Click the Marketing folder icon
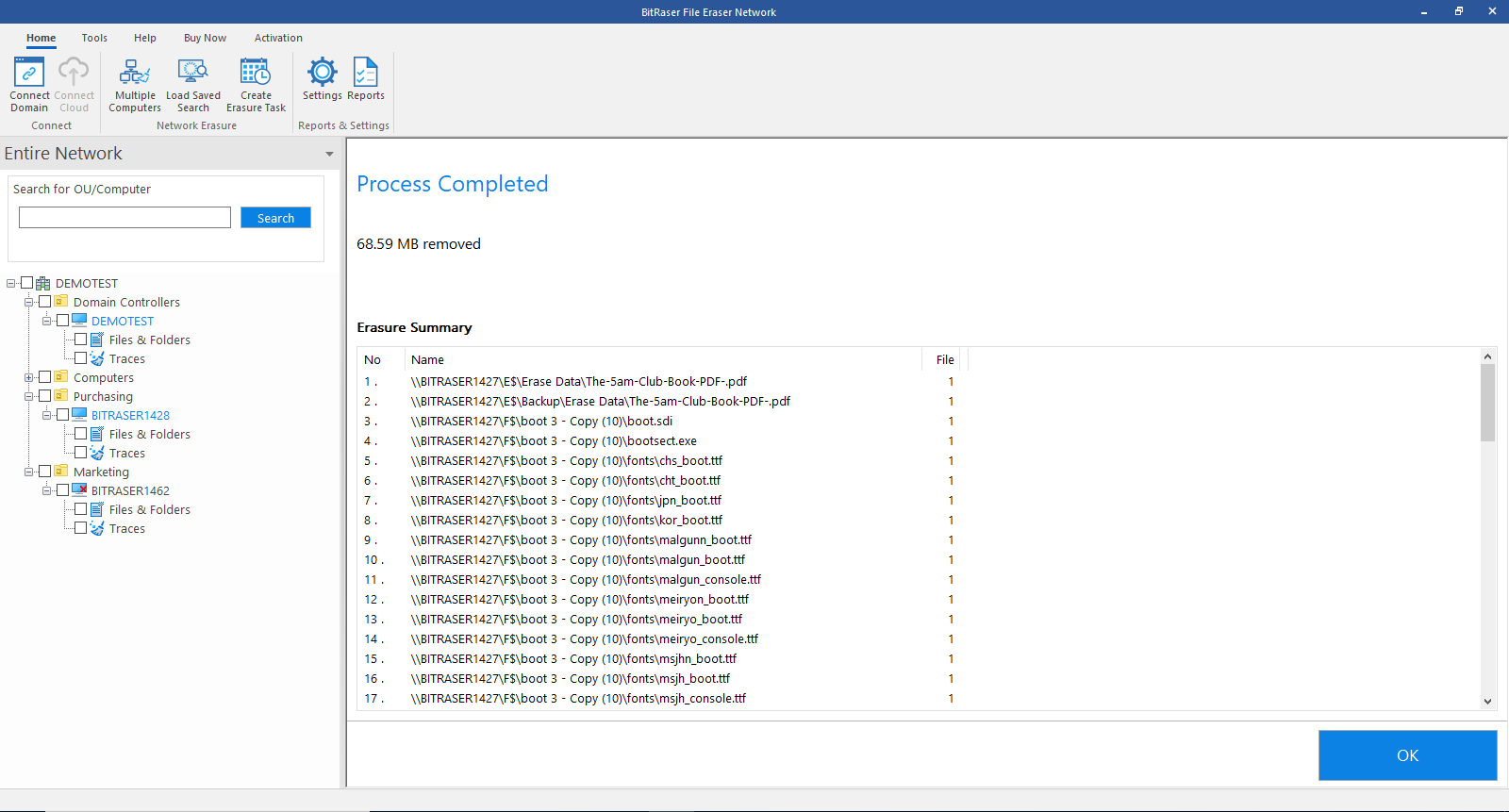Viewport: 1509px width, 812px height. click(x=61, y=472)
